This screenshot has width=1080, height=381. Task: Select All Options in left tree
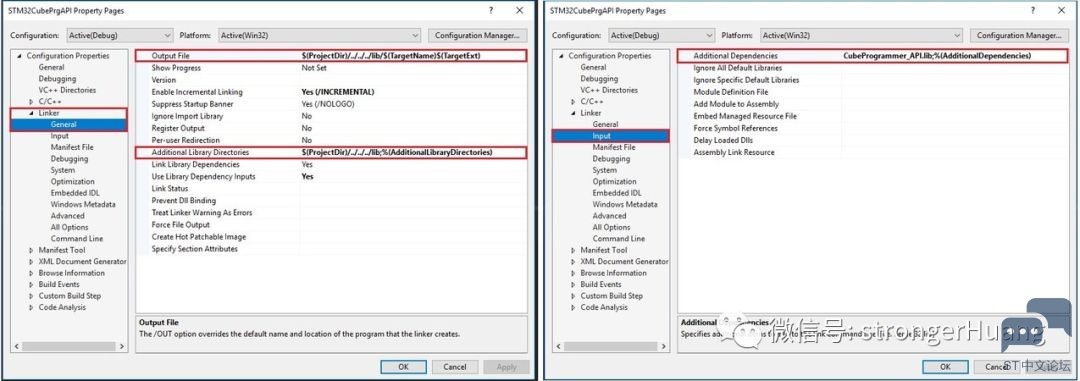click(x=70, y=227)
